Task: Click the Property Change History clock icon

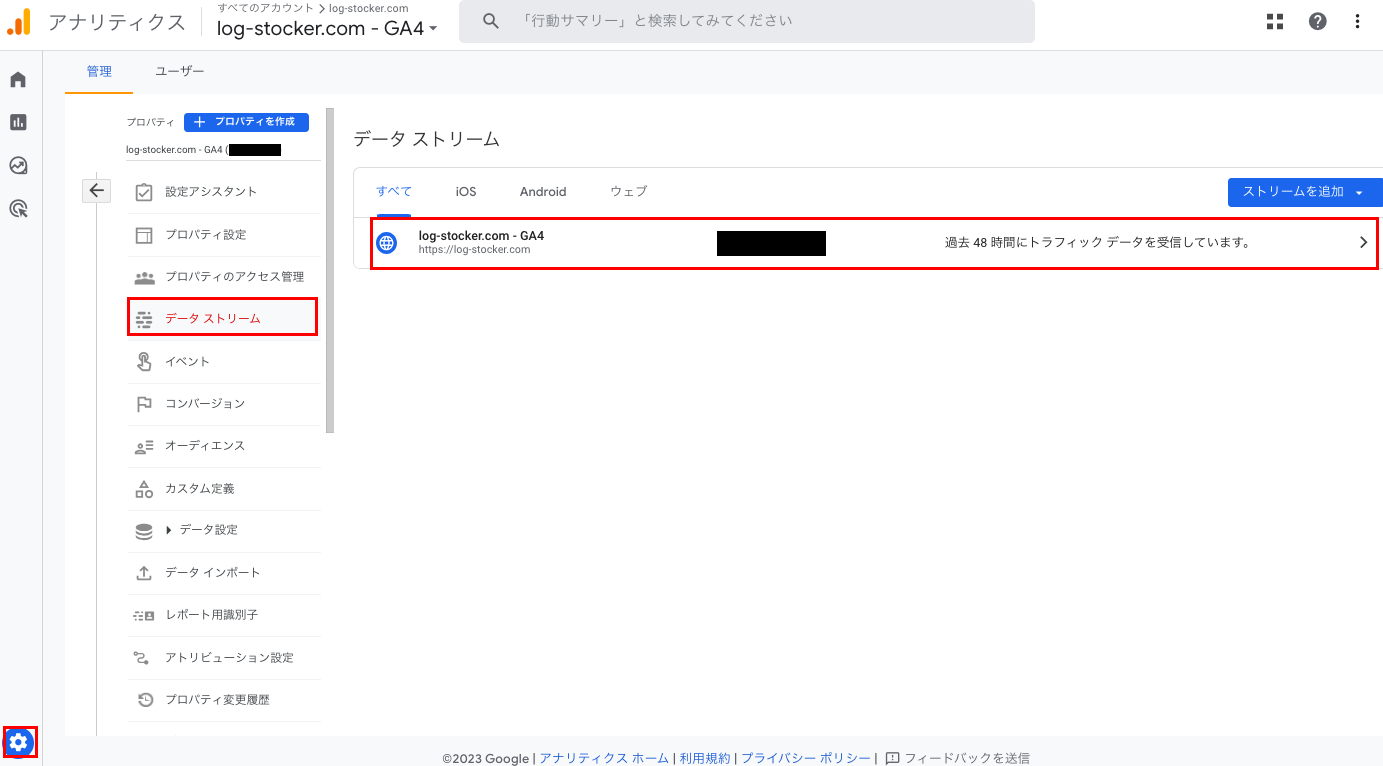Action: point(144,700)
